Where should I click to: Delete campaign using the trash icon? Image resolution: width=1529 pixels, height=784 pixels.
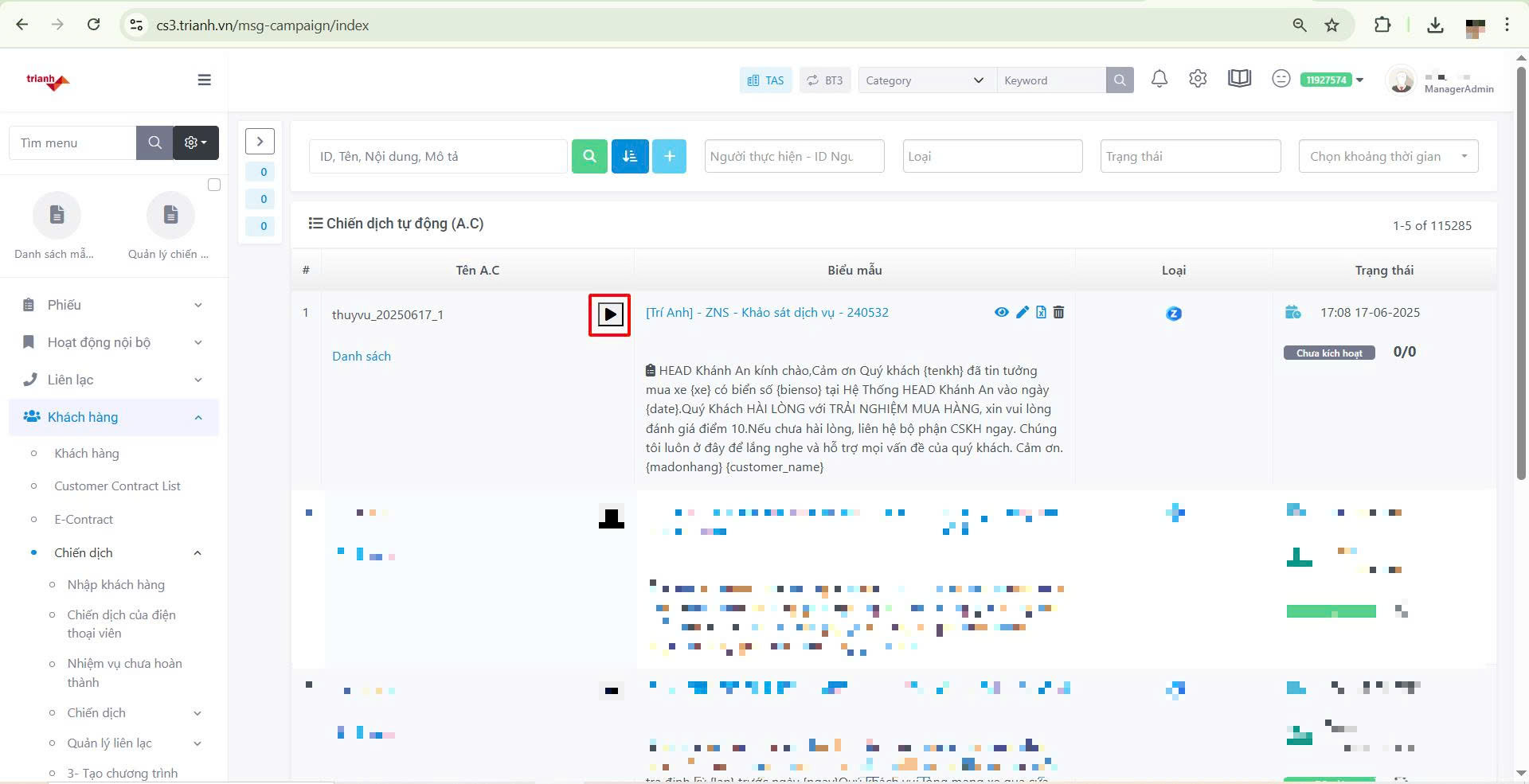1058,312
